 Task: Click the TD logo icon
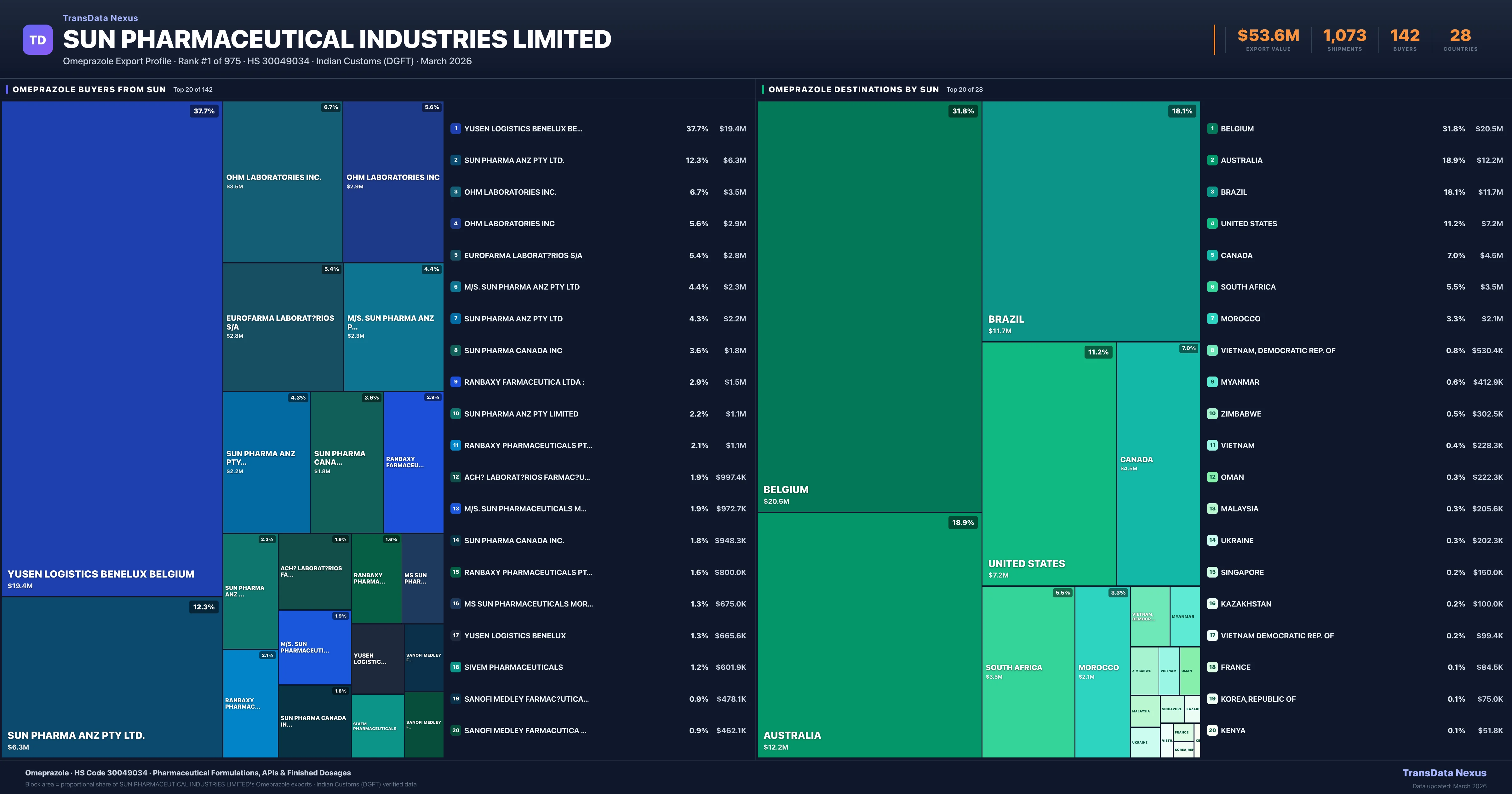pos(37,39)
